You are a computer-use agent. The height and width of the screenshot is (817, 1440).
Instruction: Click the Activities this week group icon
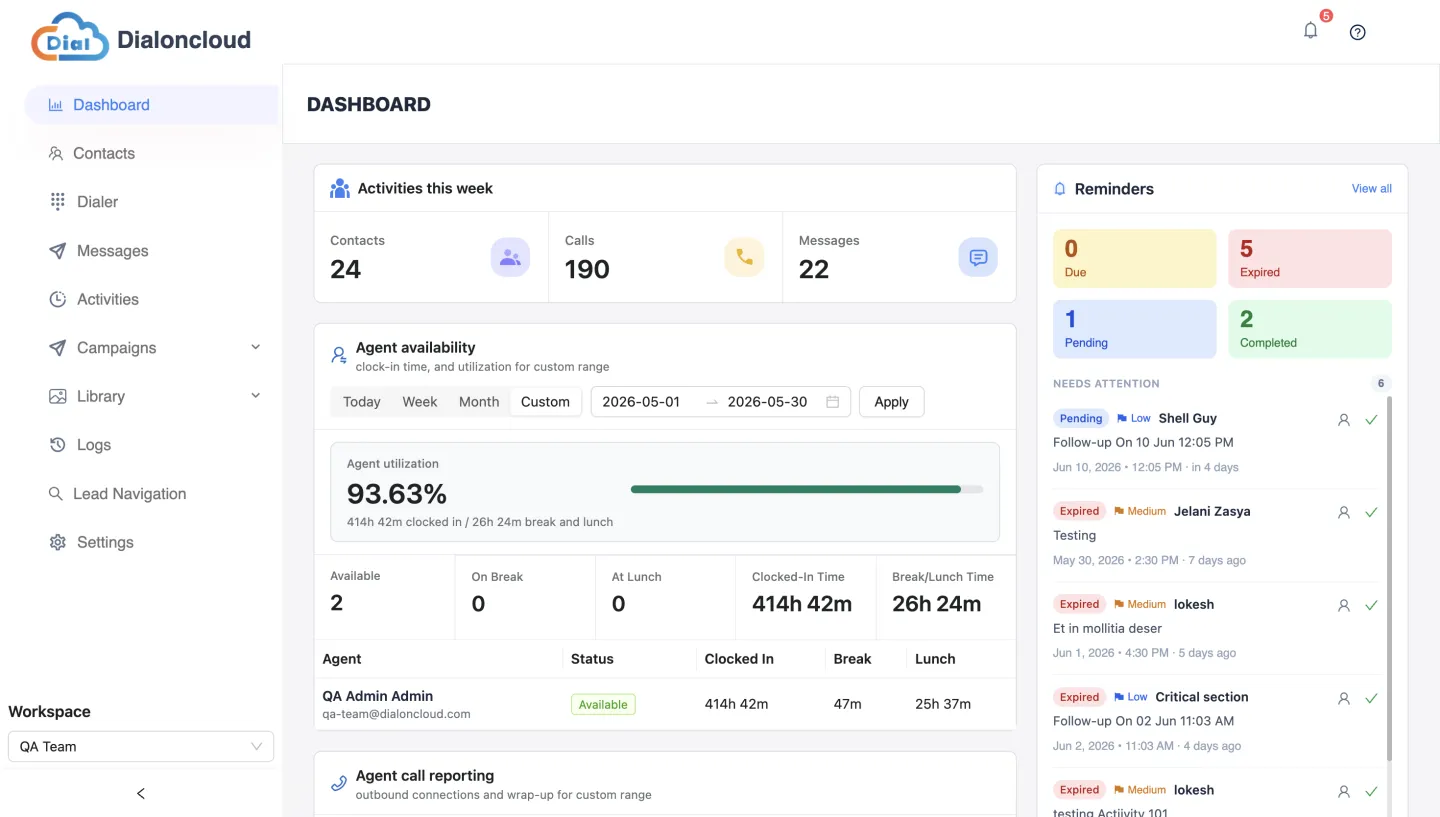340,188
